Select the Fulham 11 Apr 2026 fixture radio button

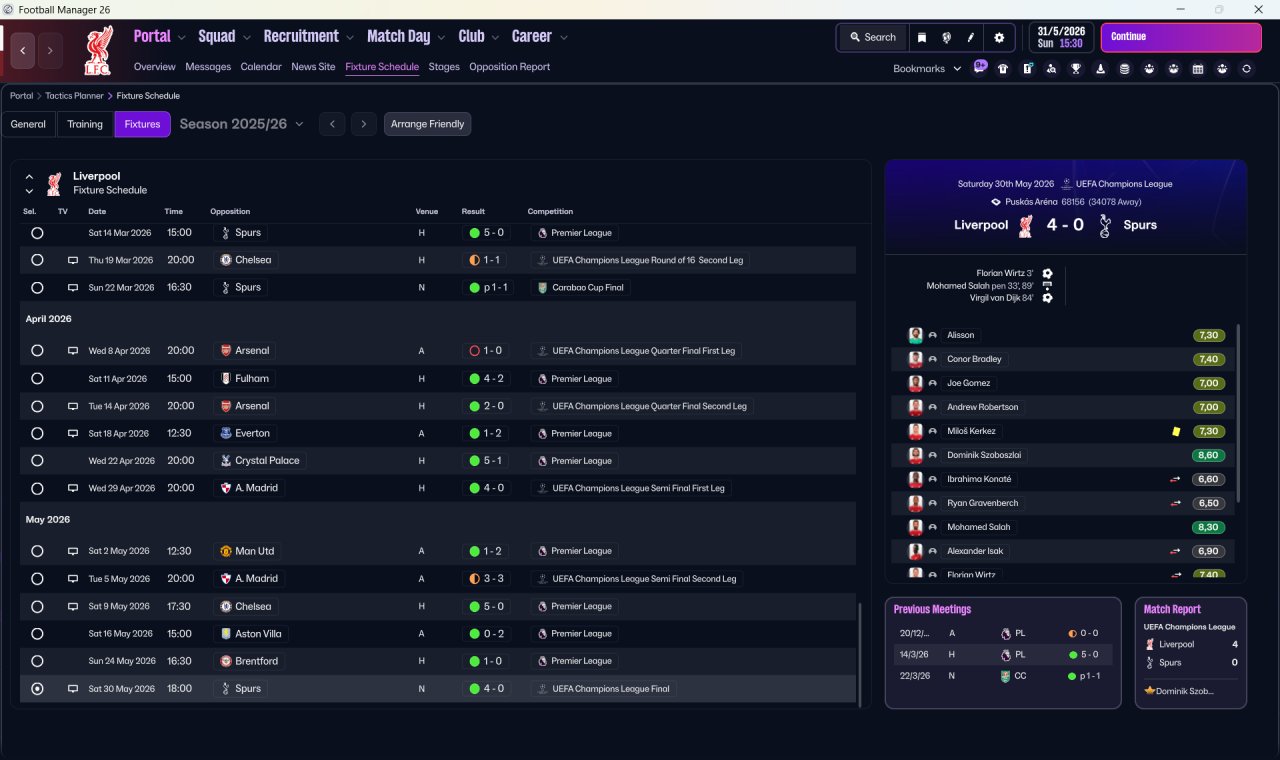(37, 379)
